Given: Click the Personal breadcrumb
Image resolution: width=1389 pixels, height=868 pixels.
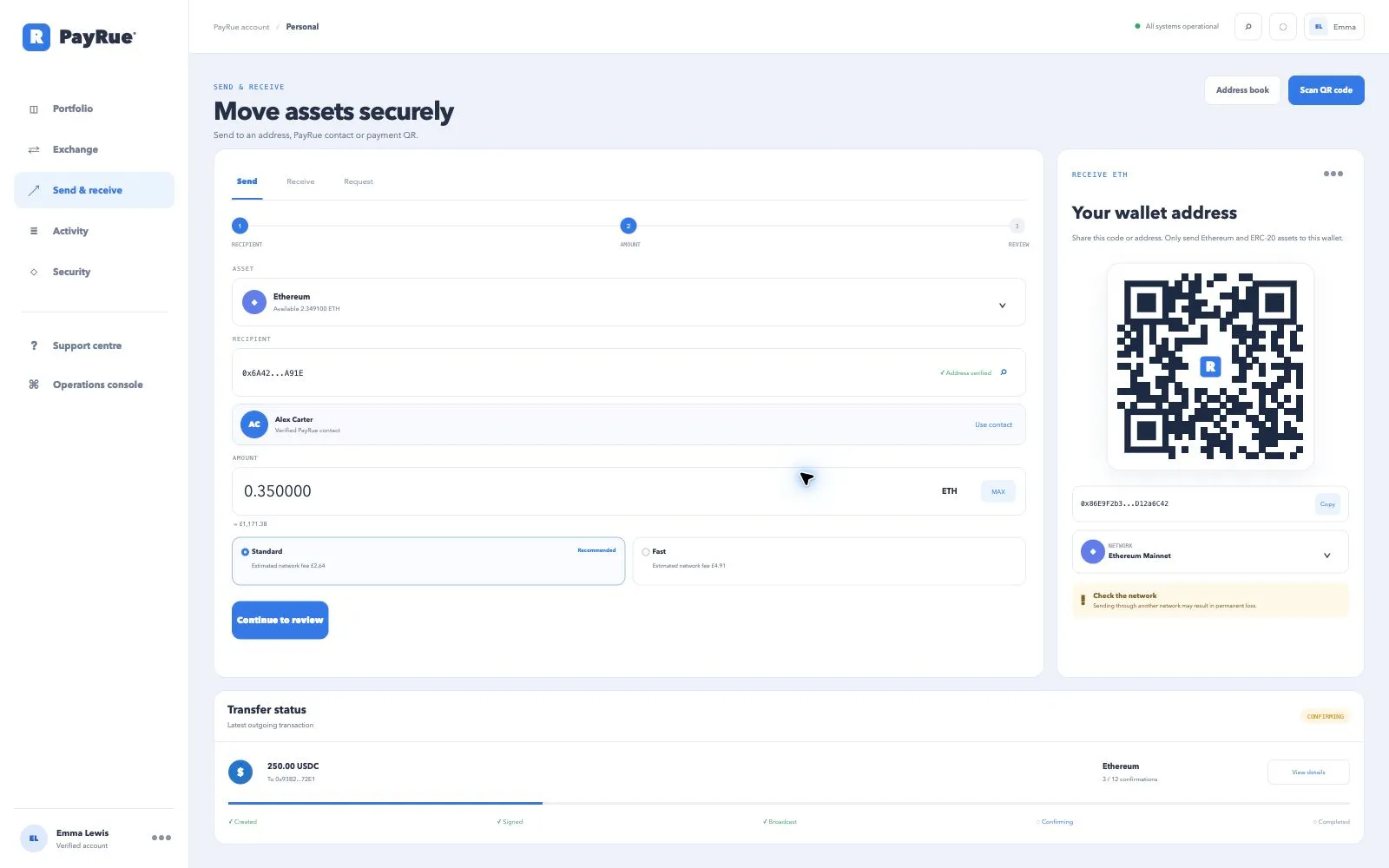Looking at the screenshot, I should point(302,27).
